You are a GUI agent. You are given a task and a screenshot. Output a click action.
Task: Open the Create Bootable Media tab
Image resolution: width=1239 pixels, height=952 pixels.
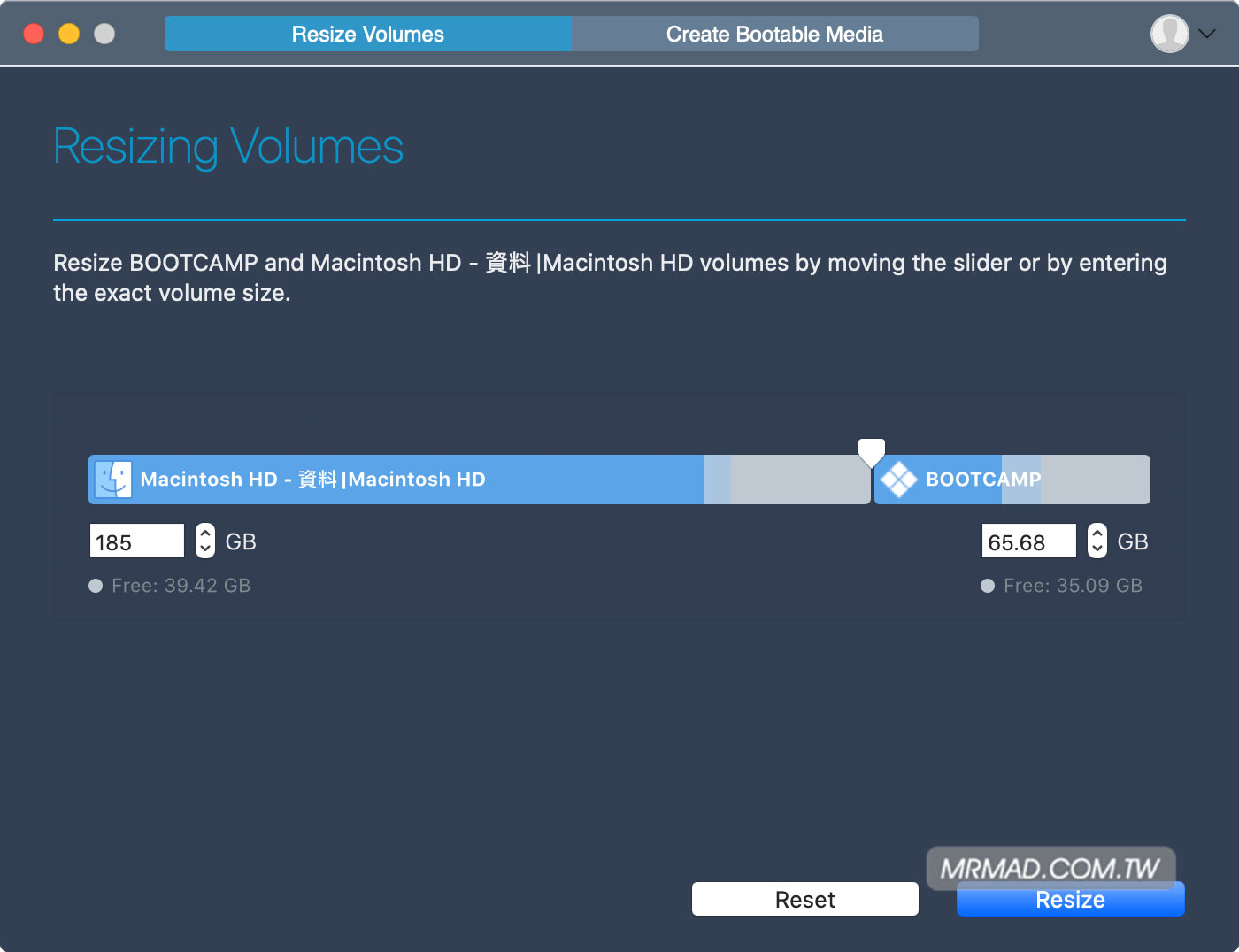click(775, 34)
